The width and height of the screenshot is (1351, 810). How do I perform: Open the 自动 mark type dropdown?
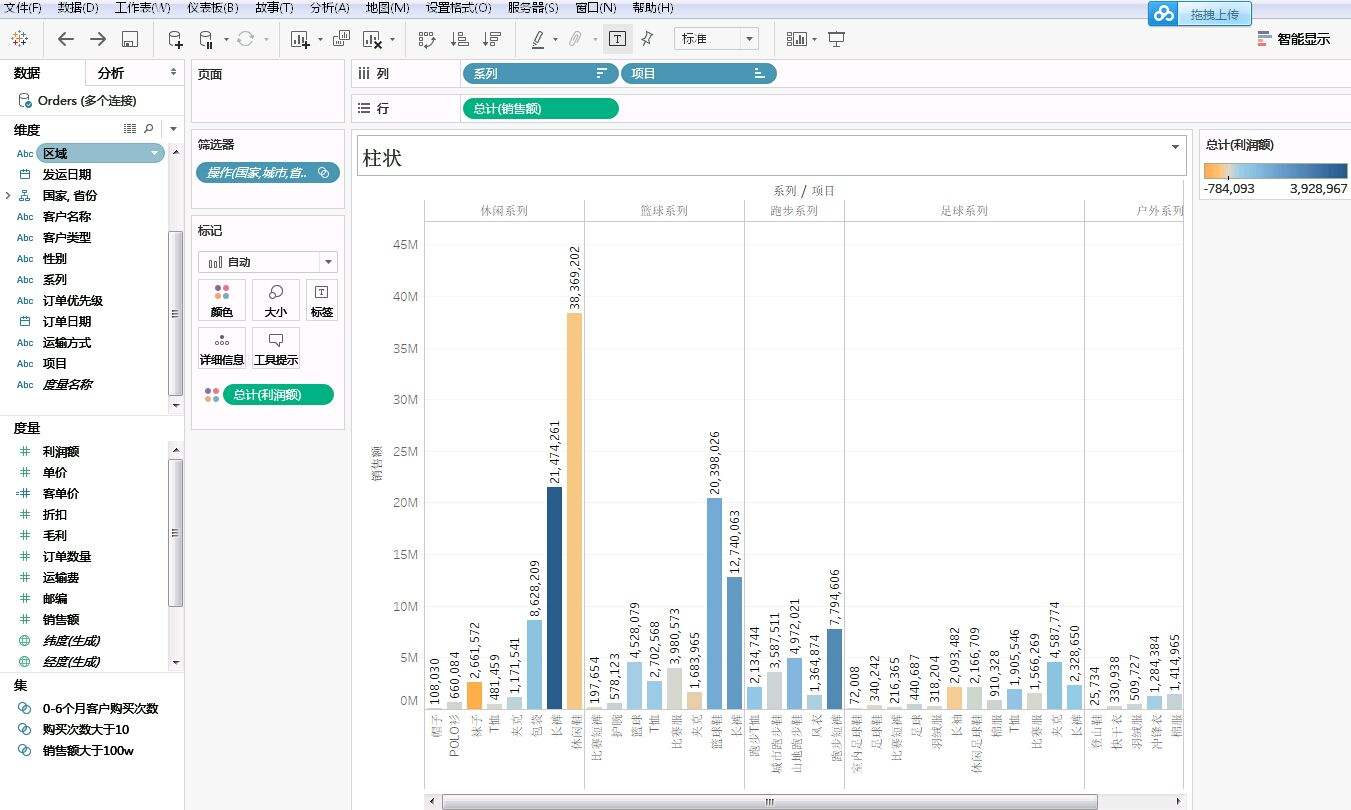268,262
